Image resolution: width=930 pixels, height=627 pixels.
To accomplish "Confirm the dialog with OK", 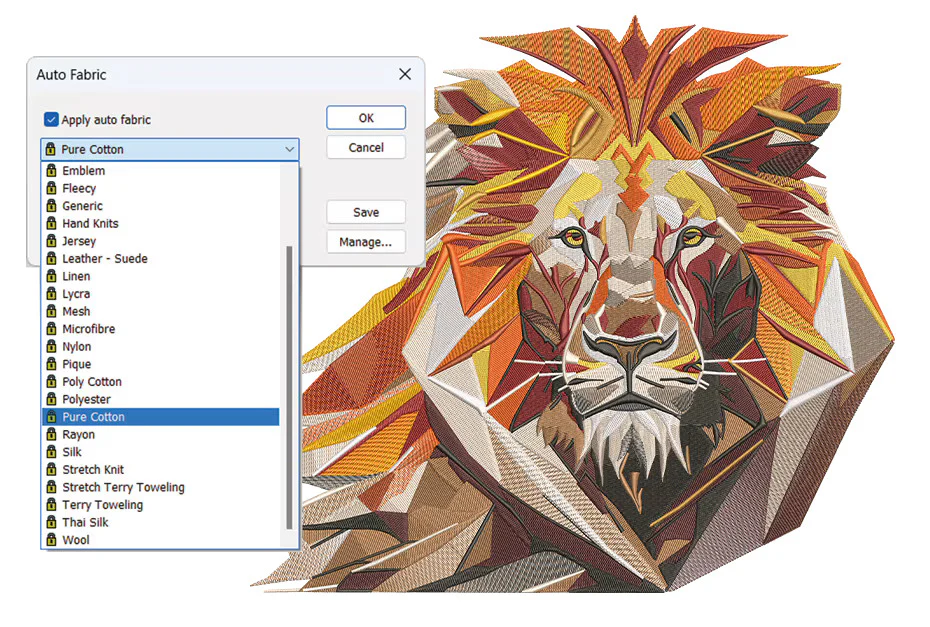I will [366, 117].
